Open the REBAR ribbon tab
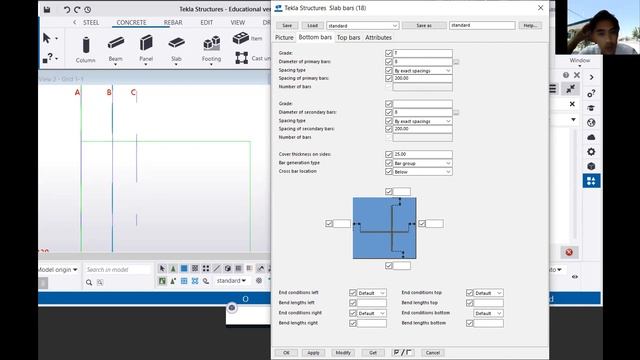This screenshot has height=360, width=640. click(173, 22)
